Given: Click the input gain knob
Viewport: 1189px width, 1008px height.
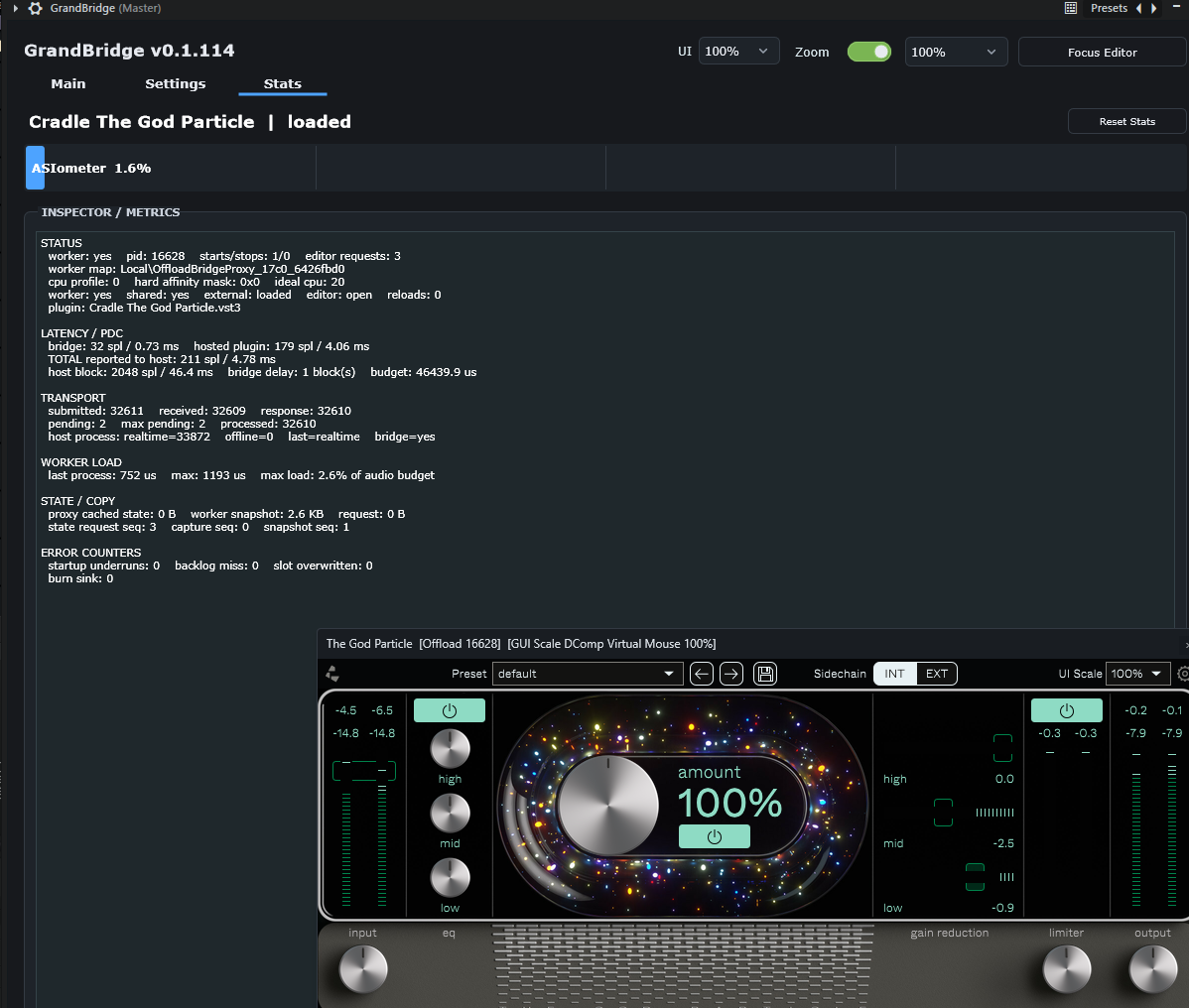Looking at the screenshot, I should [363, 969].
